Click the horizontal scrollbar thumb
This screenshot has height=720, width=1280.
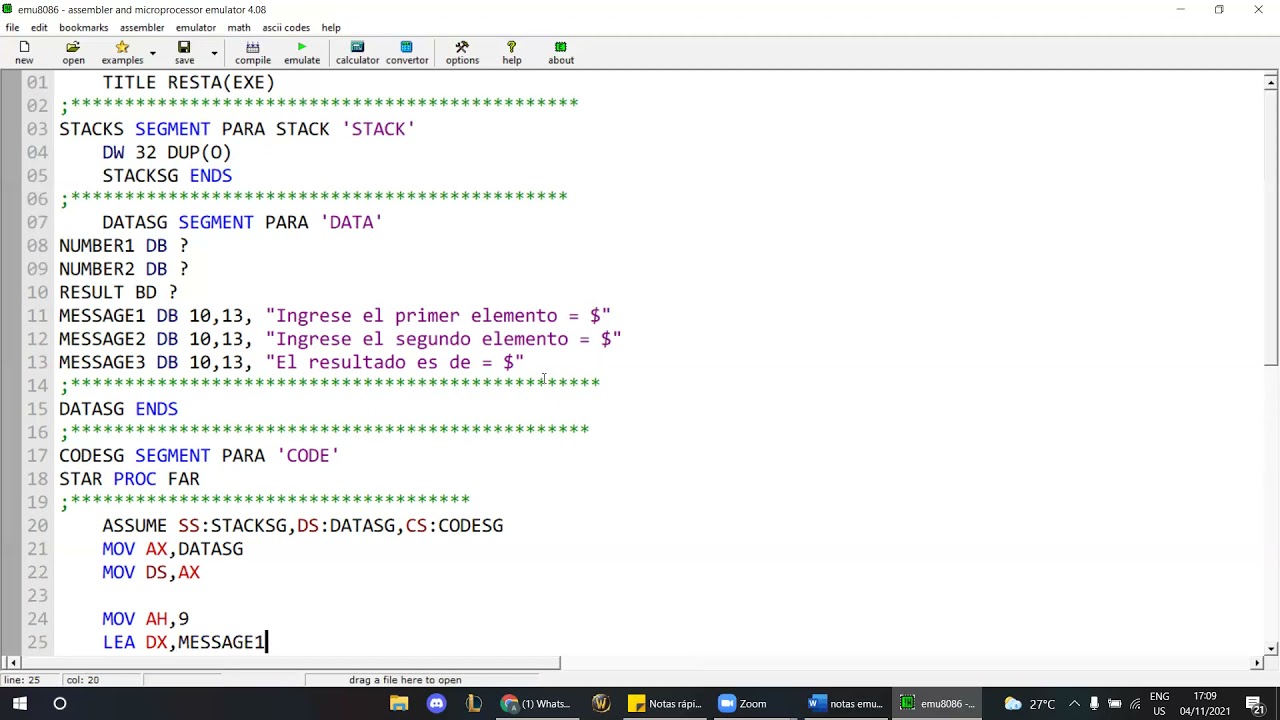[x=292, y=662]
